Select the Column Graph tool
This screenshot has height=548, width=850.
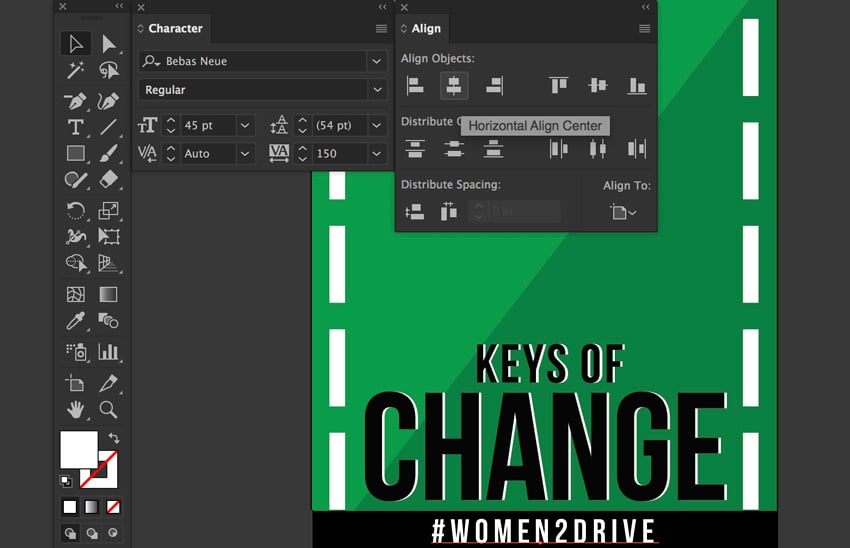click(108, 352)
